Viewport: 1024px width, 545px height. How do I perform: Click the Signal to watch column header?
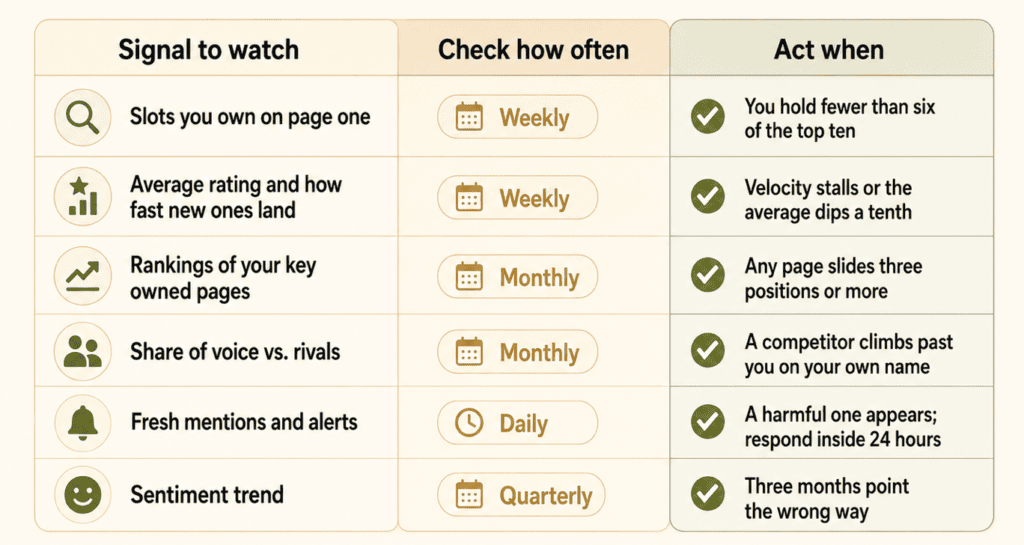tap(208, 50)
